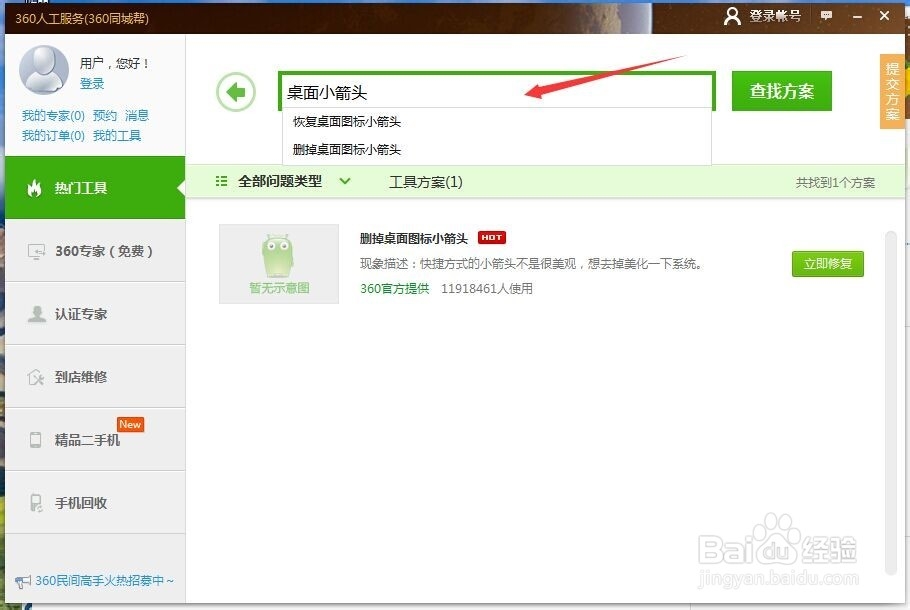Switch to 工具方案(1) tab

pyautogui.click(x=425, y=182)
